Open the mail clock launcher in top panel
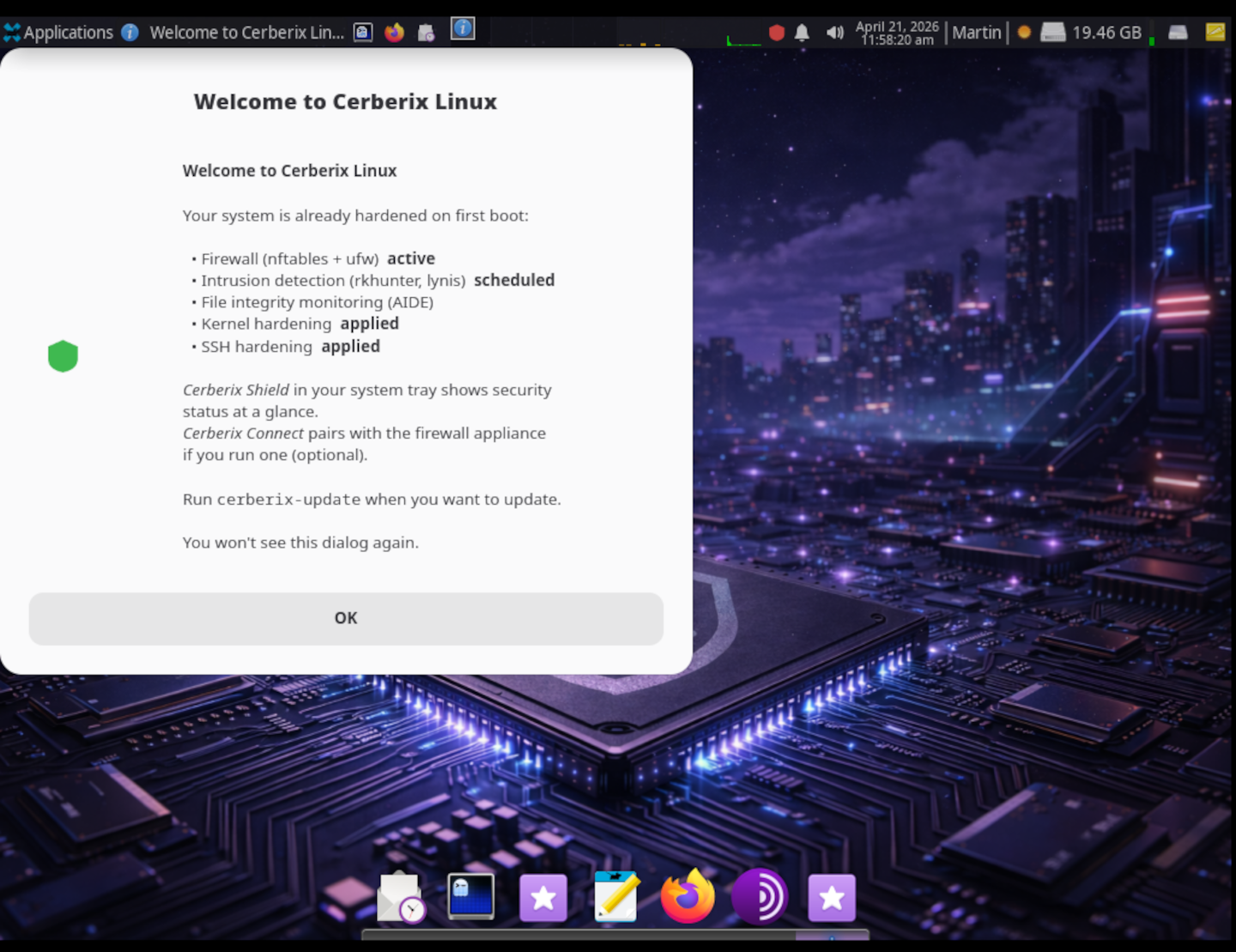1236x952 pixels. click(426, 33)
